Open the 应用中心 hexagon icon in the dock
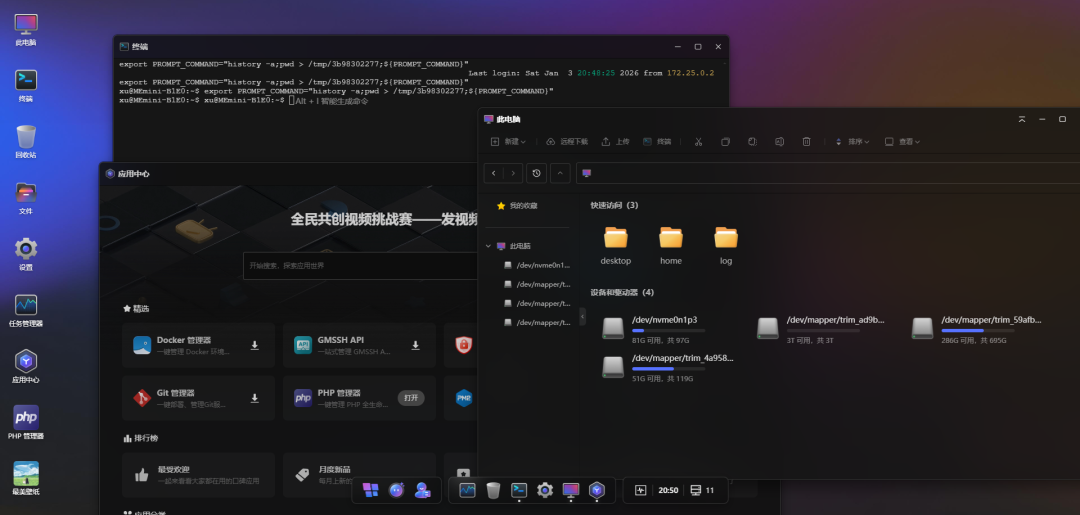Viewport: 1080px width, 515px height. (597, 490)
